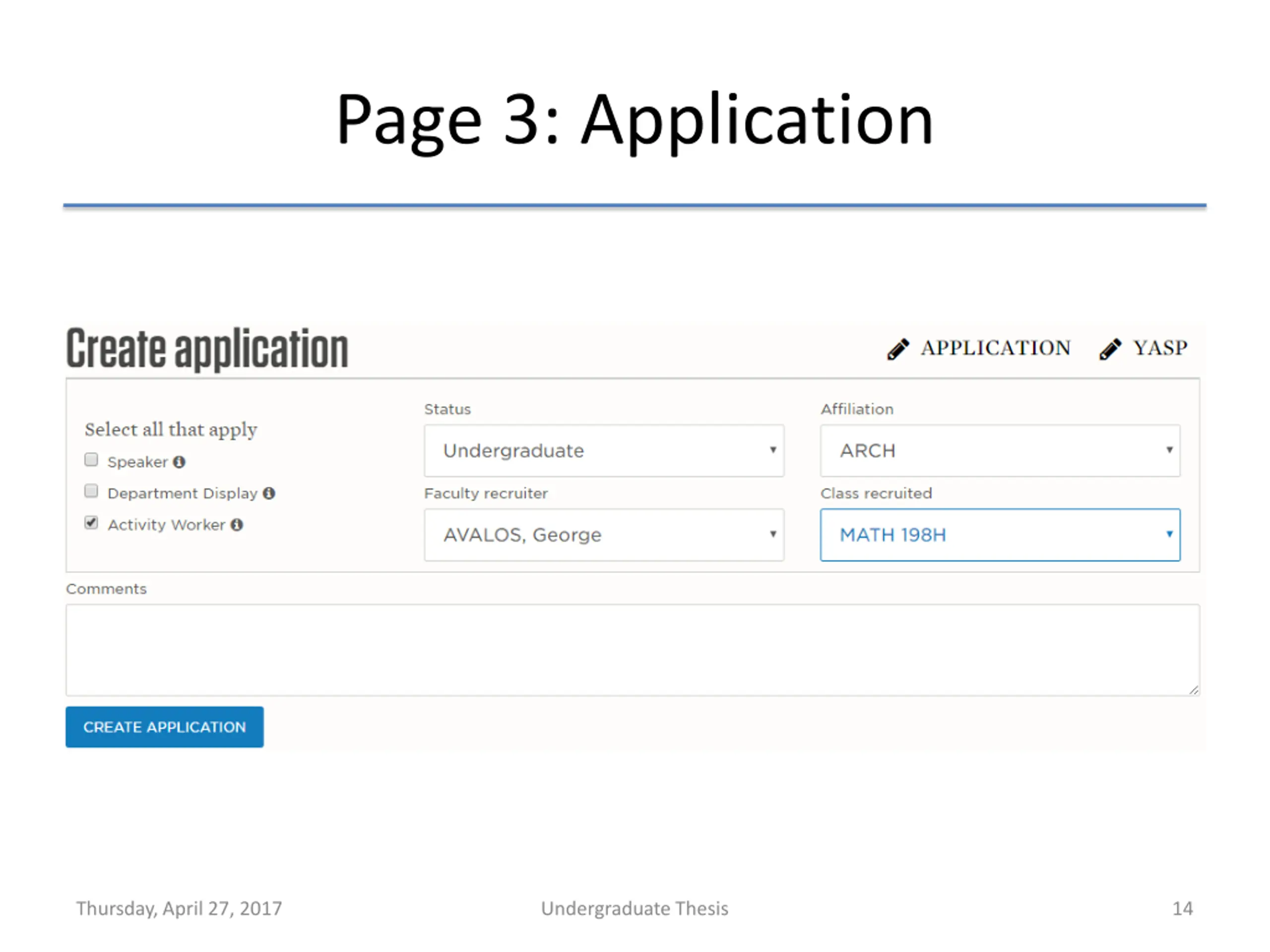
Task: Enable the Speaker checkbox
Action: pyautogui.click(x=91, y=460)
